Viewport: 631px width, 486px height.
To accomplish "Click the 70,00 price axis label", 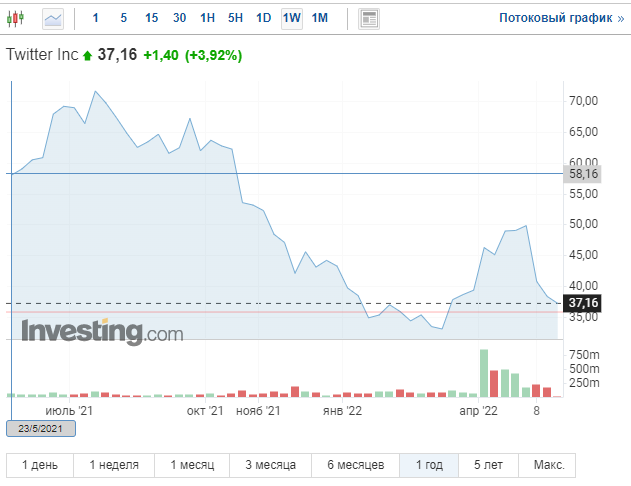I will coord(583,101).
